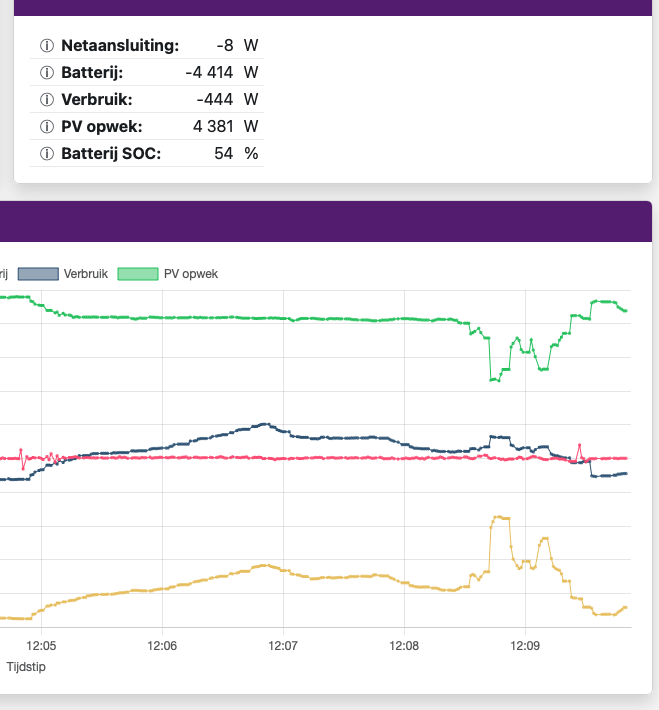The width and height of the screenshot is (659, 710).
Task: Click the 12:08 time axis label
Action: point(404,645)
